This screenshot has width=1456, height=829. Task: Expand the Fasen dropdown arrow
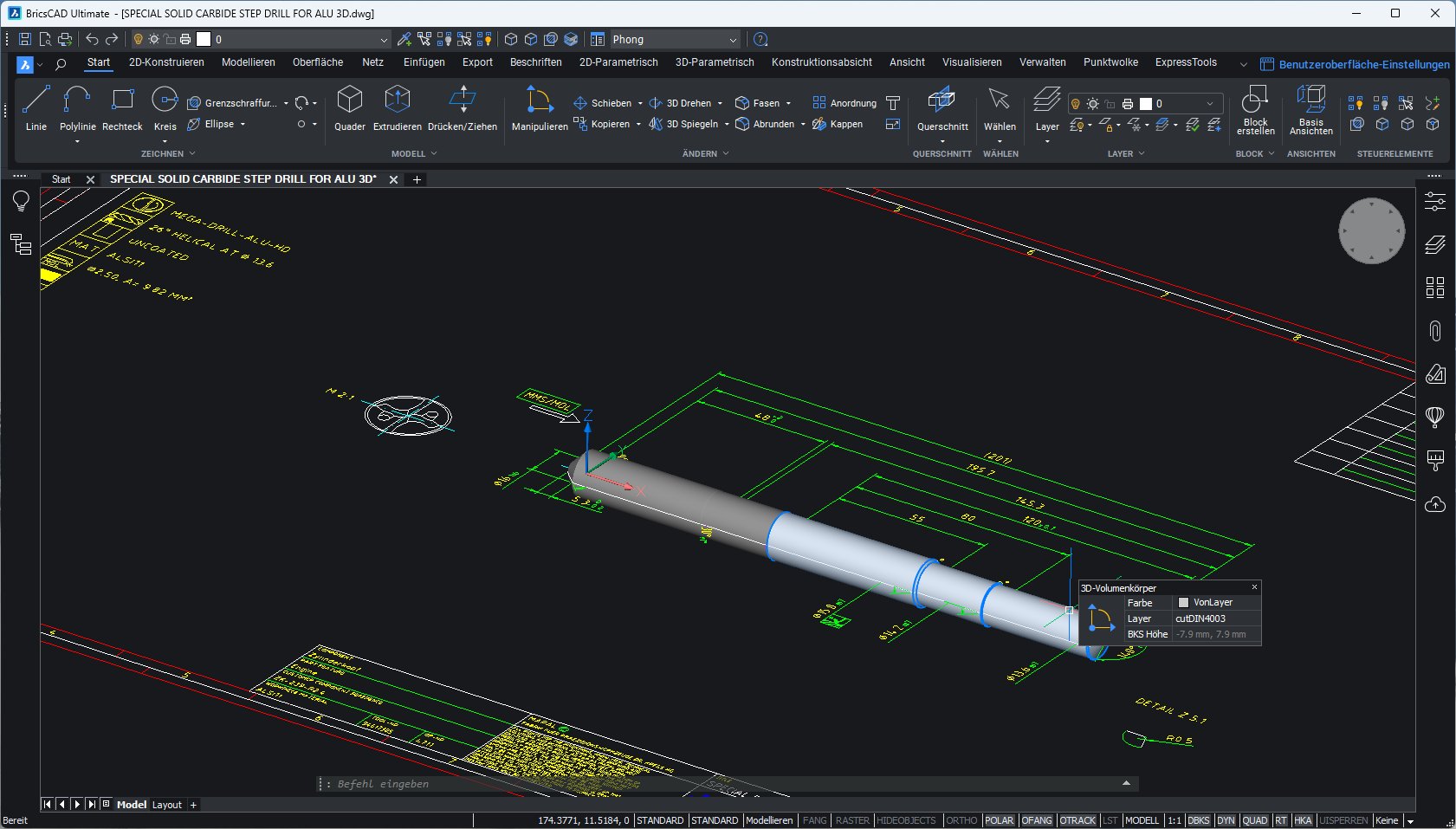click(x=788, y=102)
